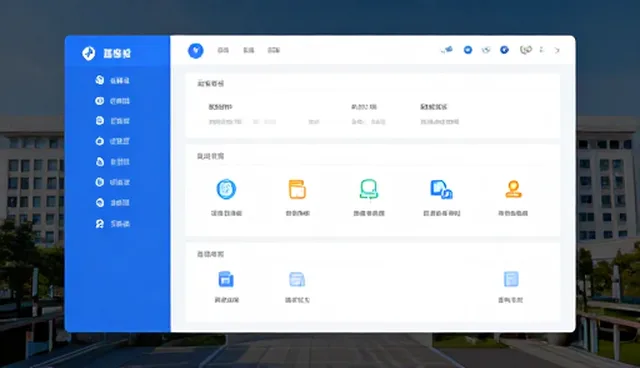Open the first item in the blue sidebar menu
640x368 pixels.
(112, 80)
